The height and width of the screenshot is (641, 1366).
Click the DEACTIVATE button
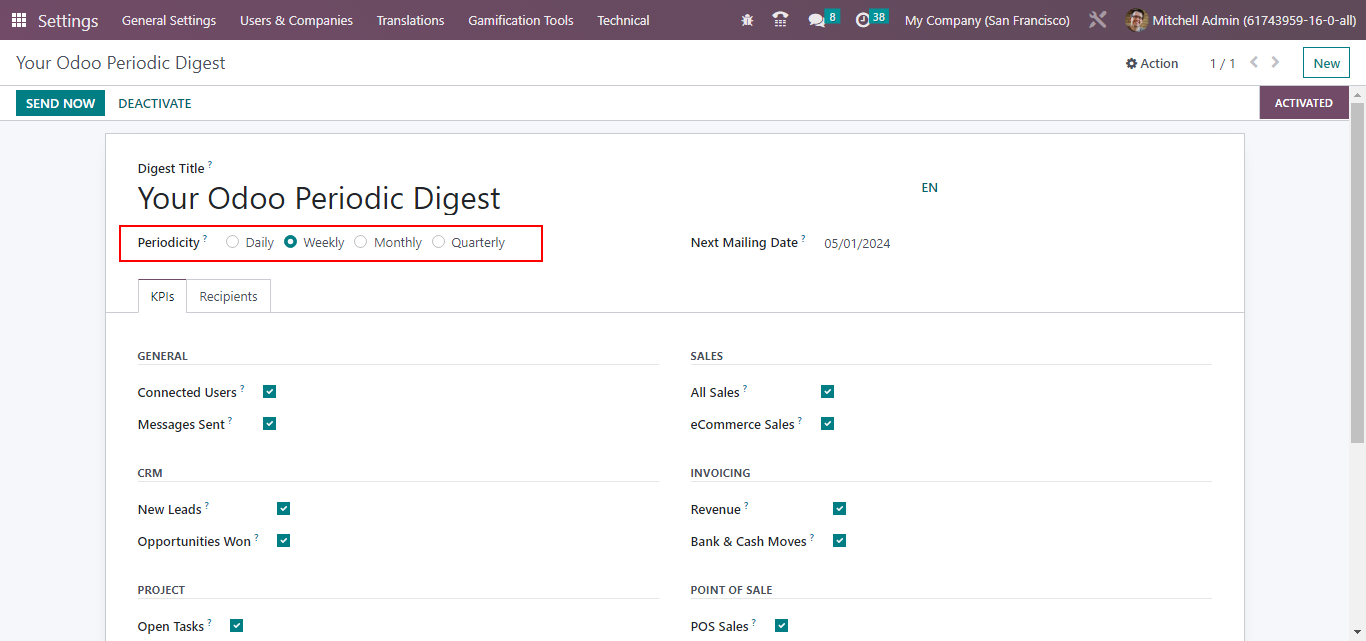155,103
